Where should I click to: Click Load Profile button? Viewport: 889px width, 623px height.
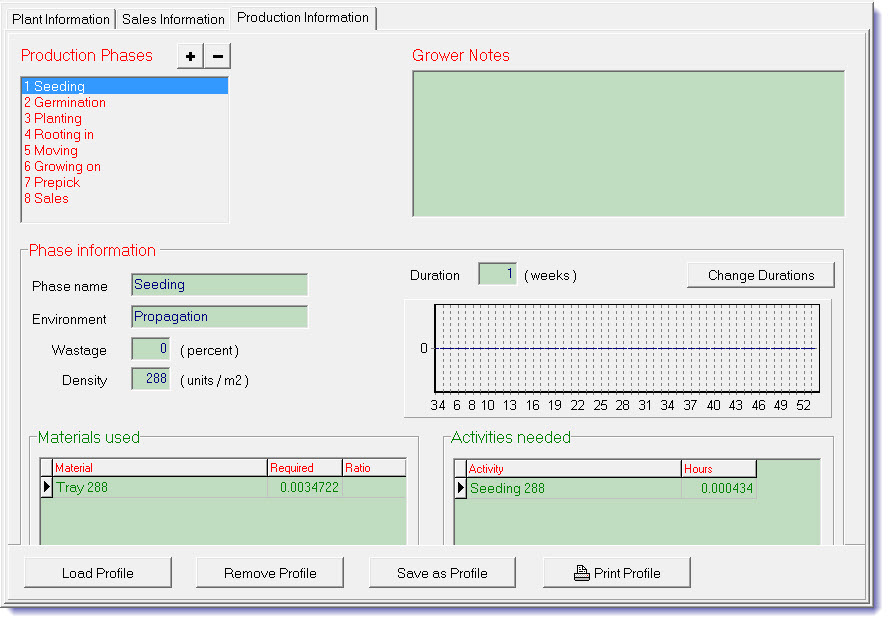pyautogui.click(x=98, y=573)
